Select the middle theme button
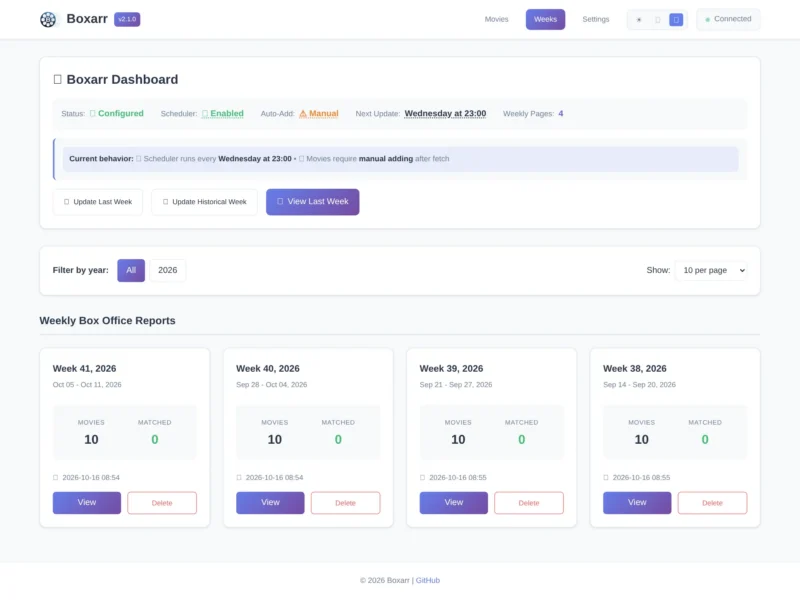Viewport: 800px width, 600px height. coord(658,20)
